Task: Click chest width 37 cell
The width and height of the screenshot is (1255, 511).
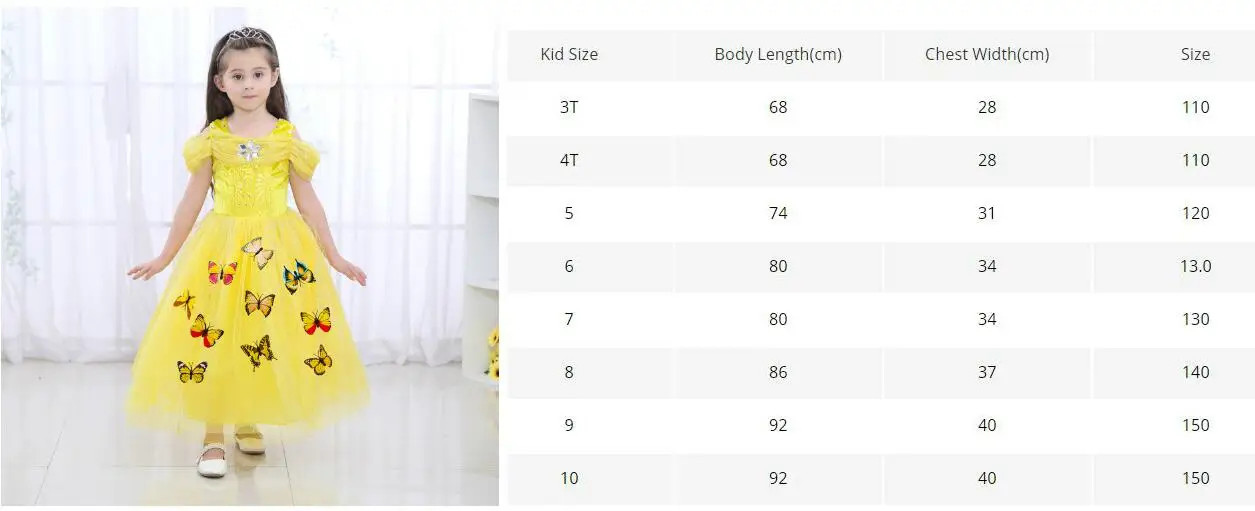Action: coord(987,372)
